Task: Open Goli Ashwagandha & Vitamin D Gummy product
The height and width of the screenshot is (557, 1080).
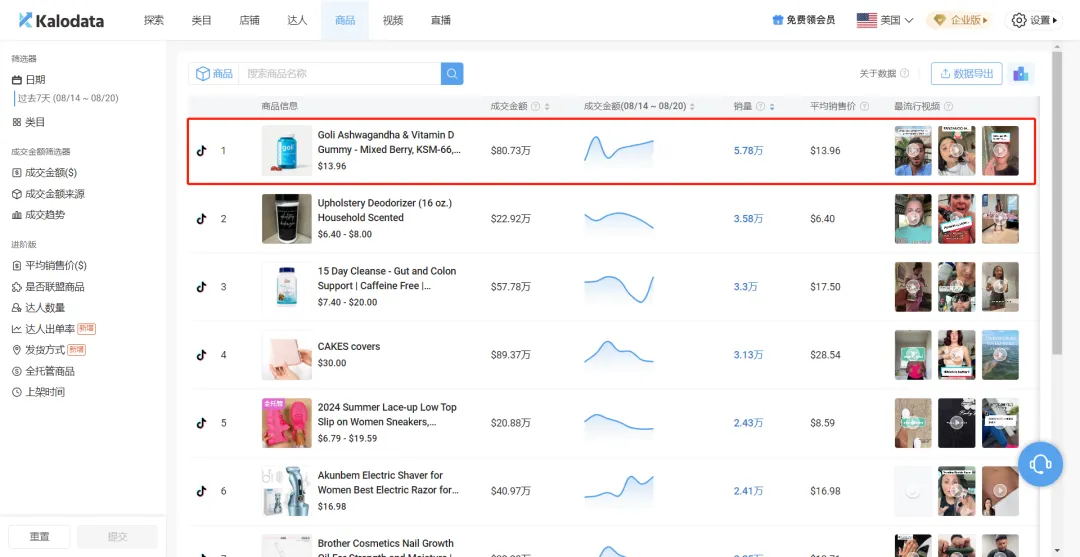Action: click(x=389, y=141)
